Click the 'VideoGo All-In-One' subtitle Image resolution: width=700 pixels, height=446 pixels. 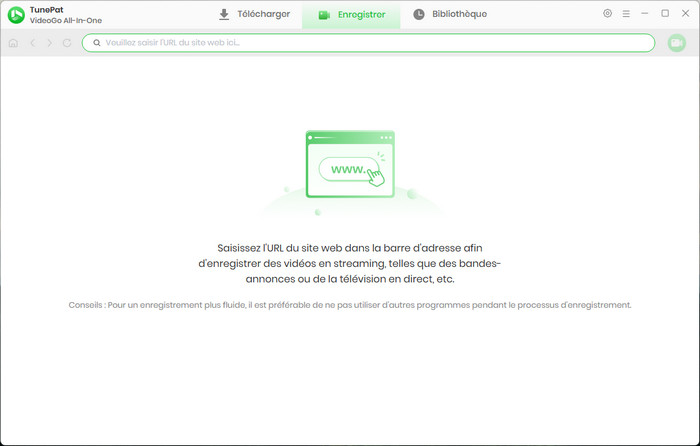[66, 21]
